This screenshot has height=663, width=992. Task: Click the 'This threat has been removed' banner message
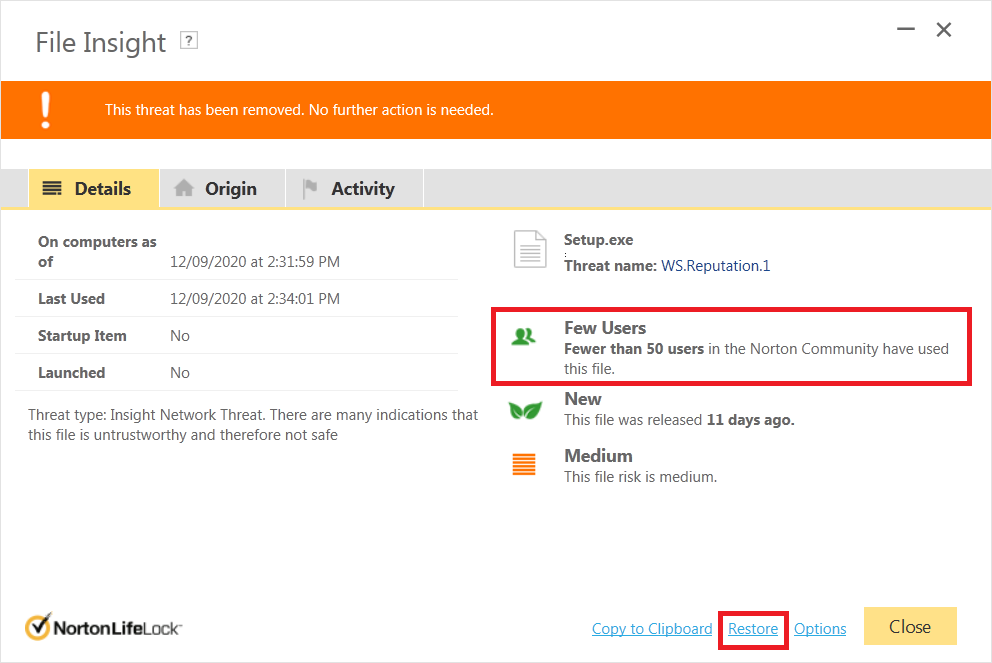299,110
